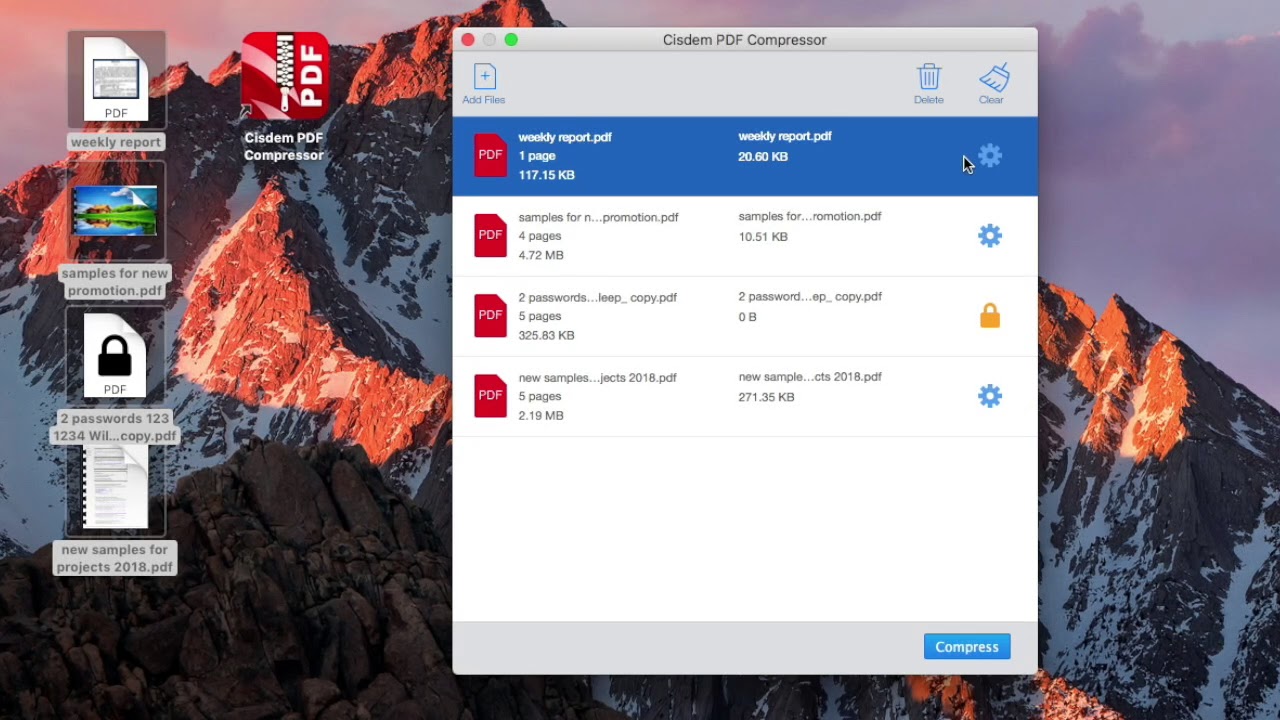The width and height of the screenshot is (1280, 720).
Task: Click the Add Files label
Action: tap(484, 100)
